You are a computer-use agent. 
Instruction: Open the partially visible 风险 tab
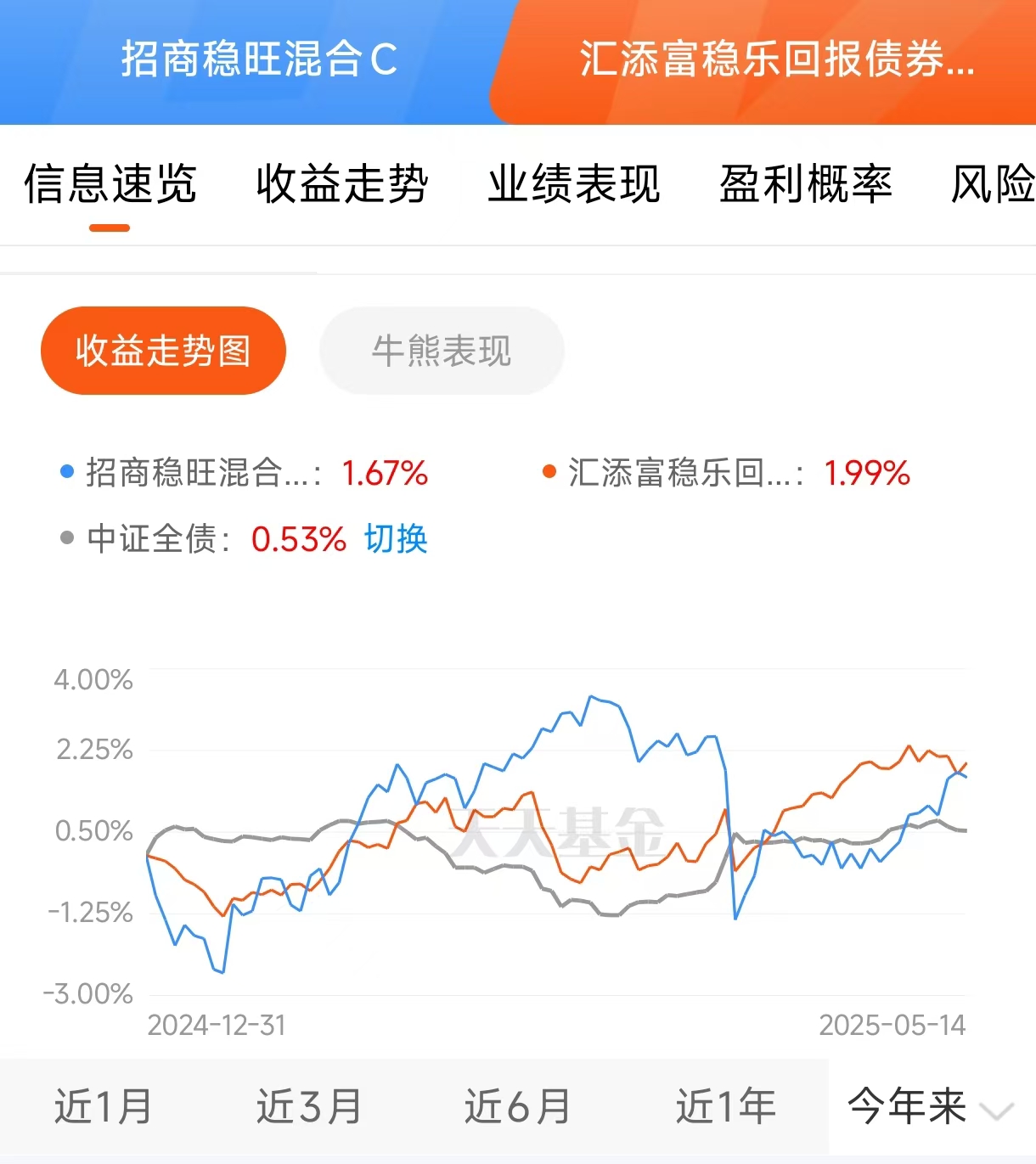click(993, 183)
